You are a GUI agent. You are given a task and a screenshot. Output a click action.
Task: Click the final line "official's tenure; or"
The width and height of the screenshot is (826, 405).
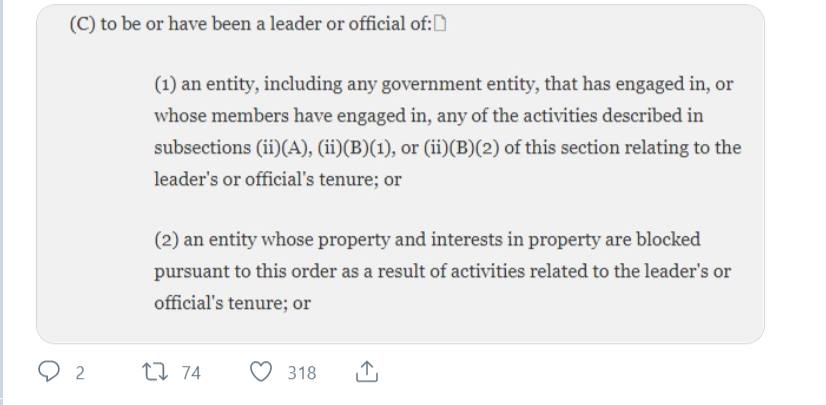(x=232, y=304)
